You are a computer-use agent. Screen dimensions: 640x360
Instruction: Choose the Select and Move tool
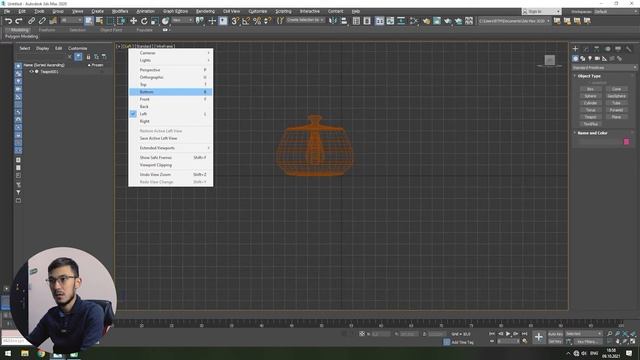[133, 21]
